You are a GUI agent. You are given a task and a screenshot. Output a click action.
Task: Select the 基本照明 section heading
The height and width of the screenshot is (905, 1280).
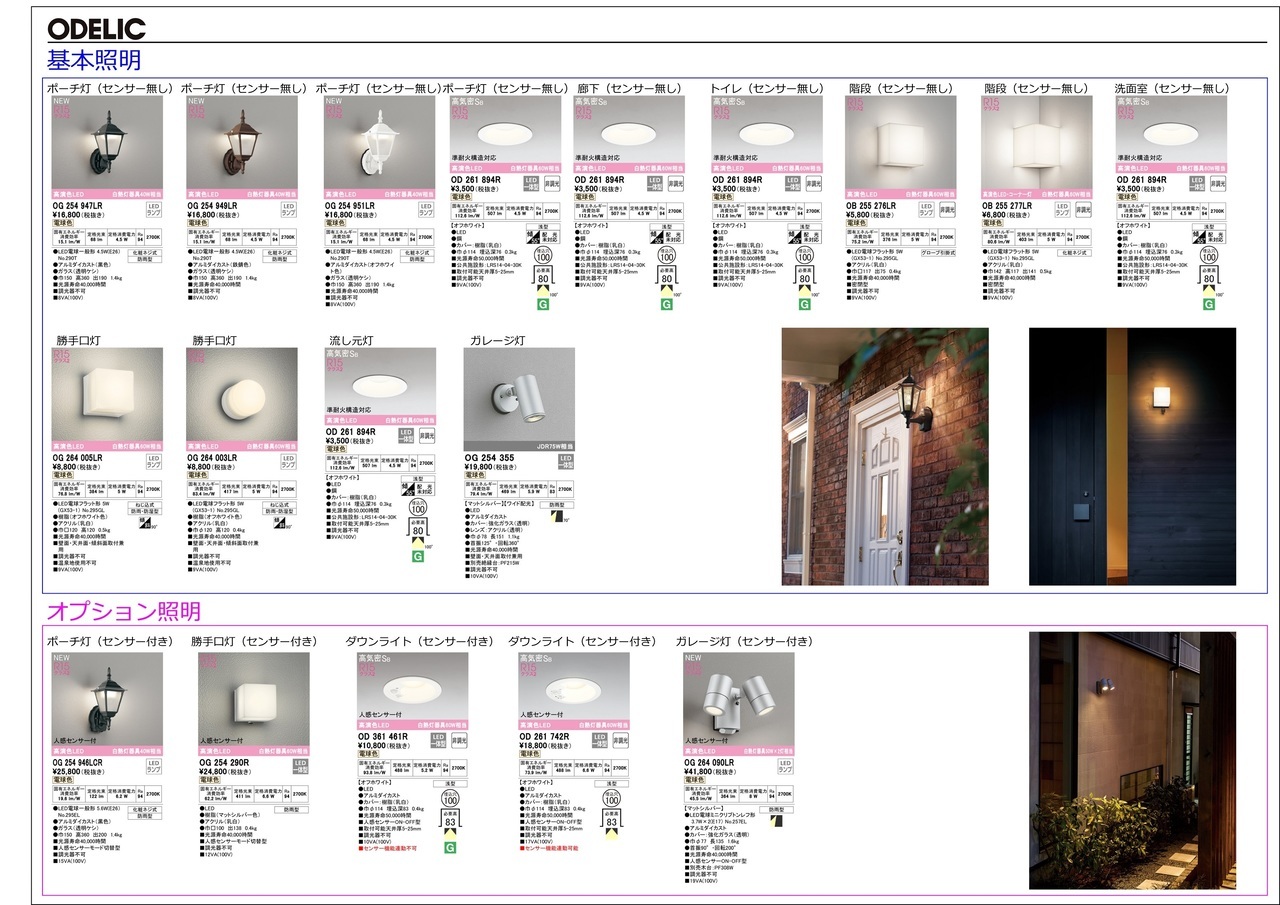click(94, 60)
